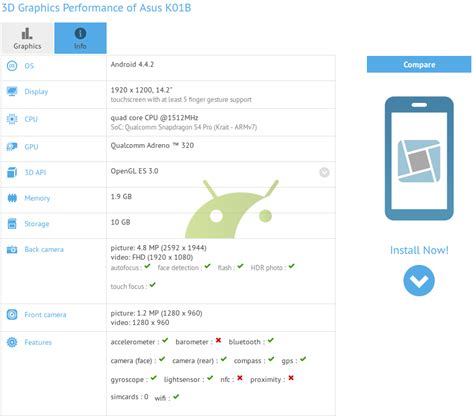The width and height of the screenshot is (474, 418).
Task: Expand the 3D API row chevron
Action: click(x=324, y=172)
